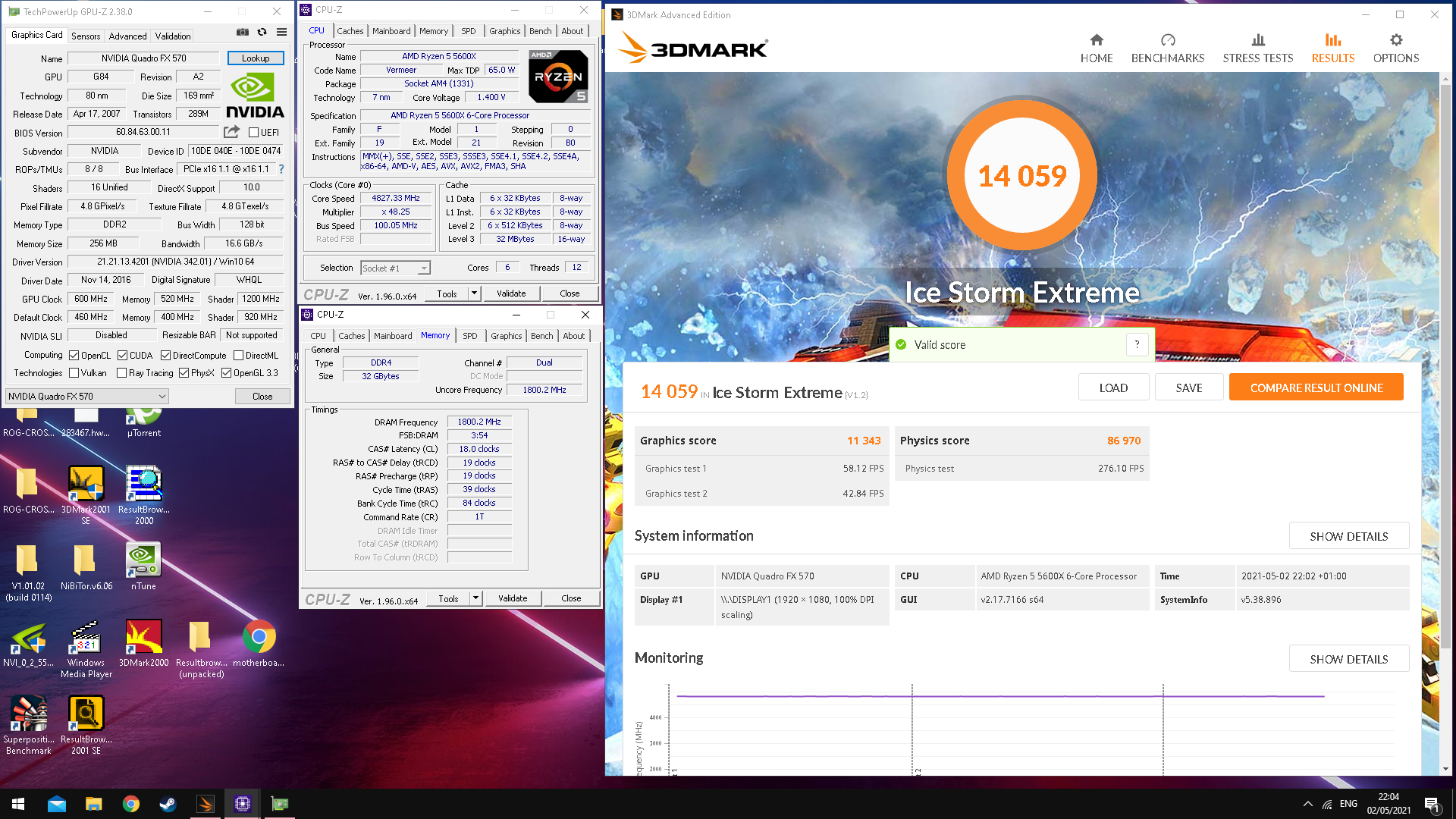Viewport: 1456px width, 819px height.
Task: Click Lookup button in GPU-Z
Action: [256, 58]
